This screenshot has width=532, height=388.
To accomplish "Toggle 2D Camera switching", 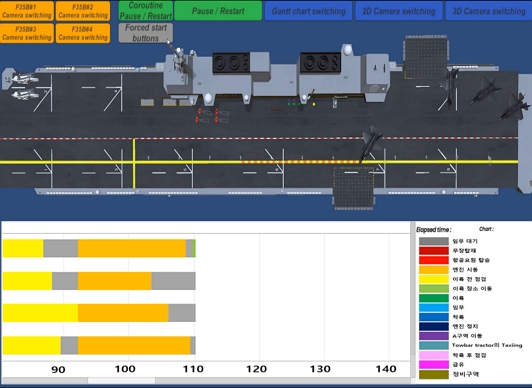I will (399, 11).
